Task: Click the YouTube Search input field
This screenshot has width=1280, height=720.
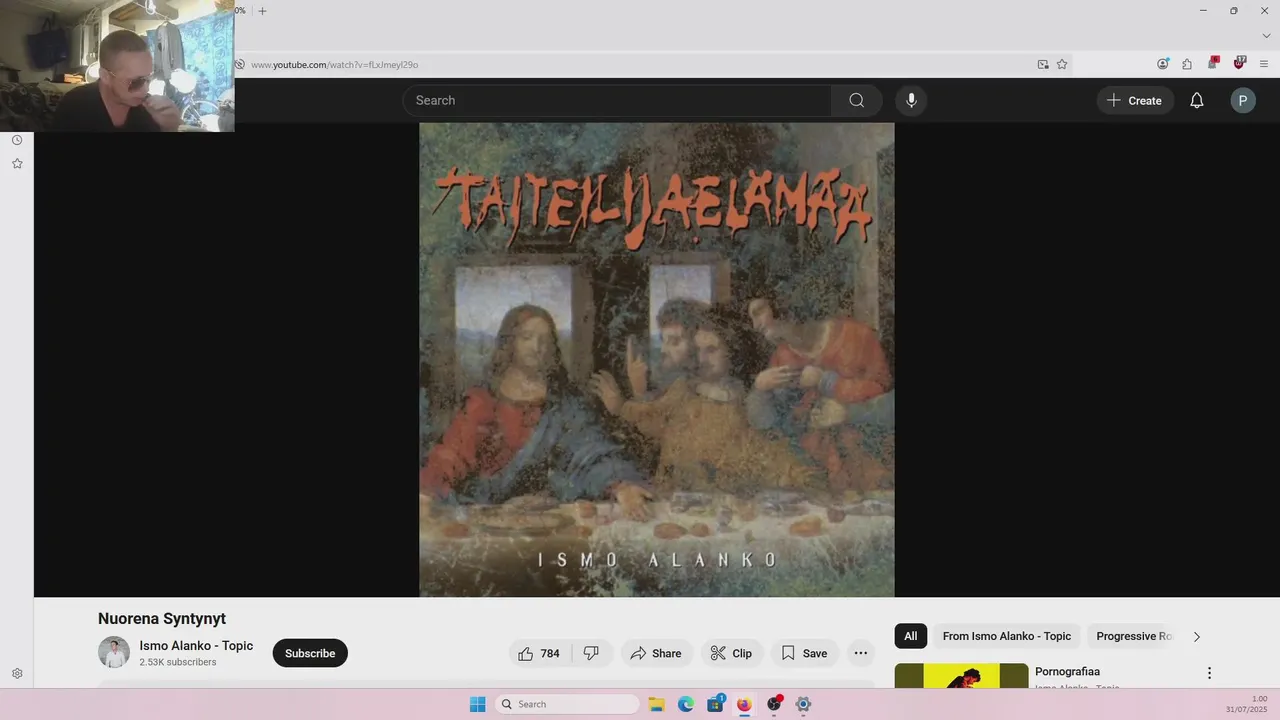Action: [617, 100]
